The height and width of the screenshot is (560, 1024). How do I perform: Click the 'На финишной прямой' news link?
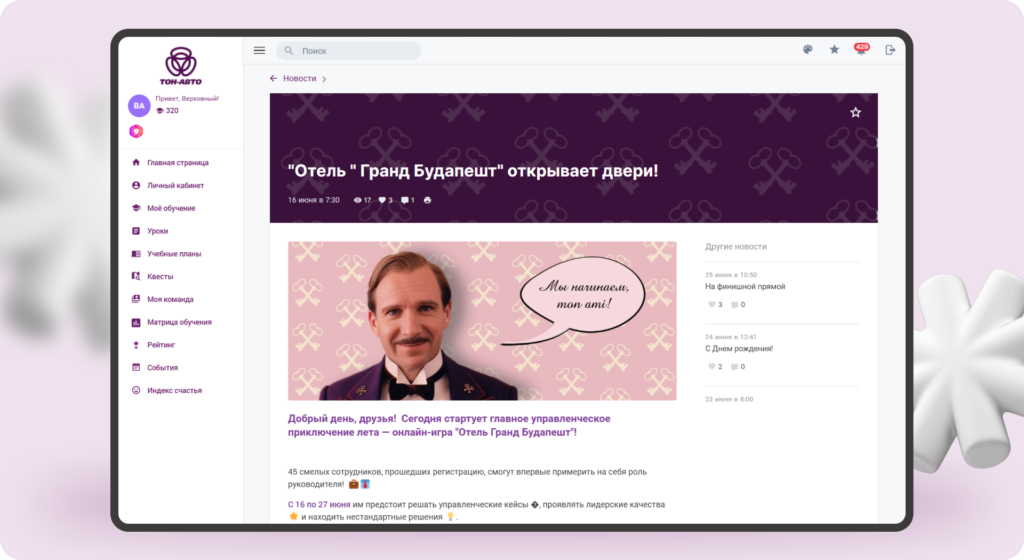(x=745, y=287)
